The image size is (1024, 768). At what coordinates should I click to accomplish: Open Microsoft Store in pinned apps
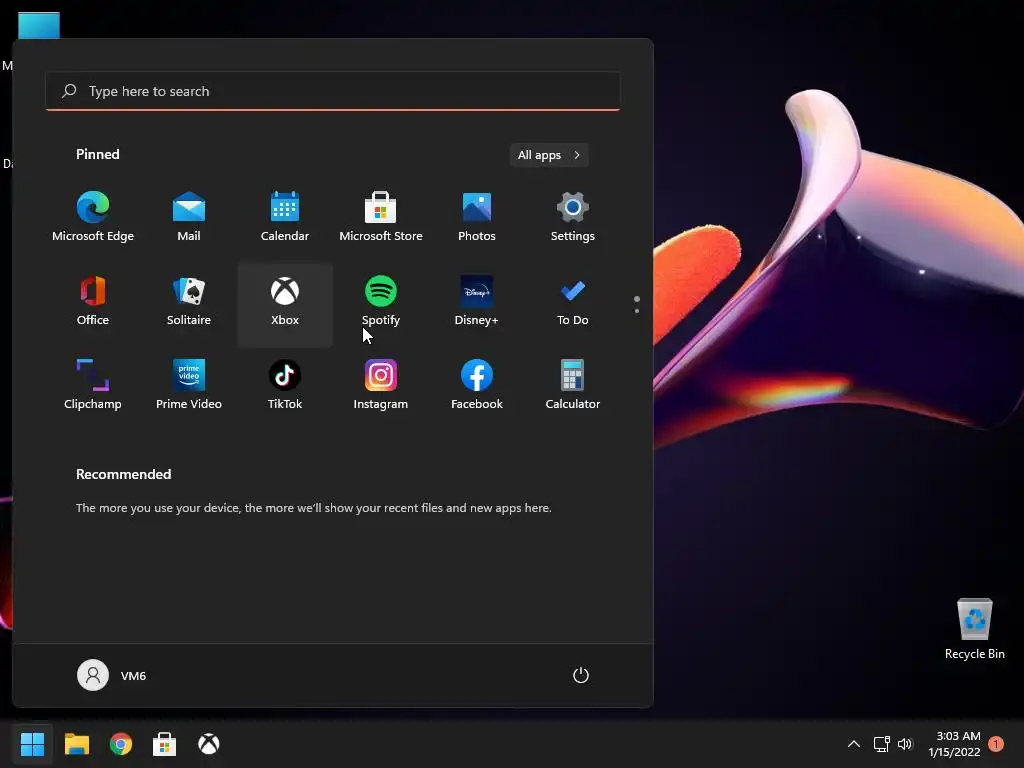coord(381,217)
